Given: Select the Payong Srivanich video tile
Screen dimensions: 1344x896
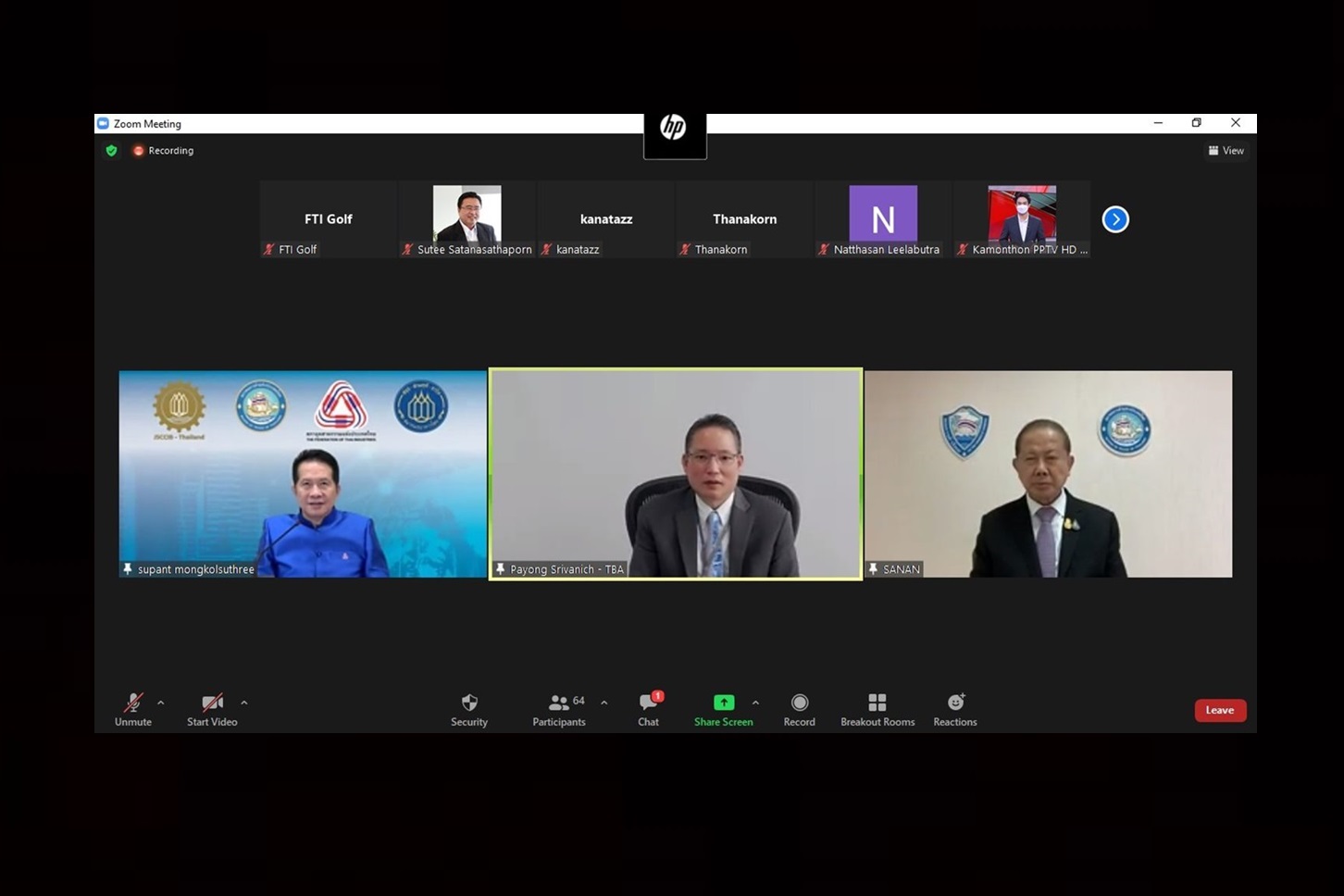Looking at the screenshot, I should click(x=676, y=474).
